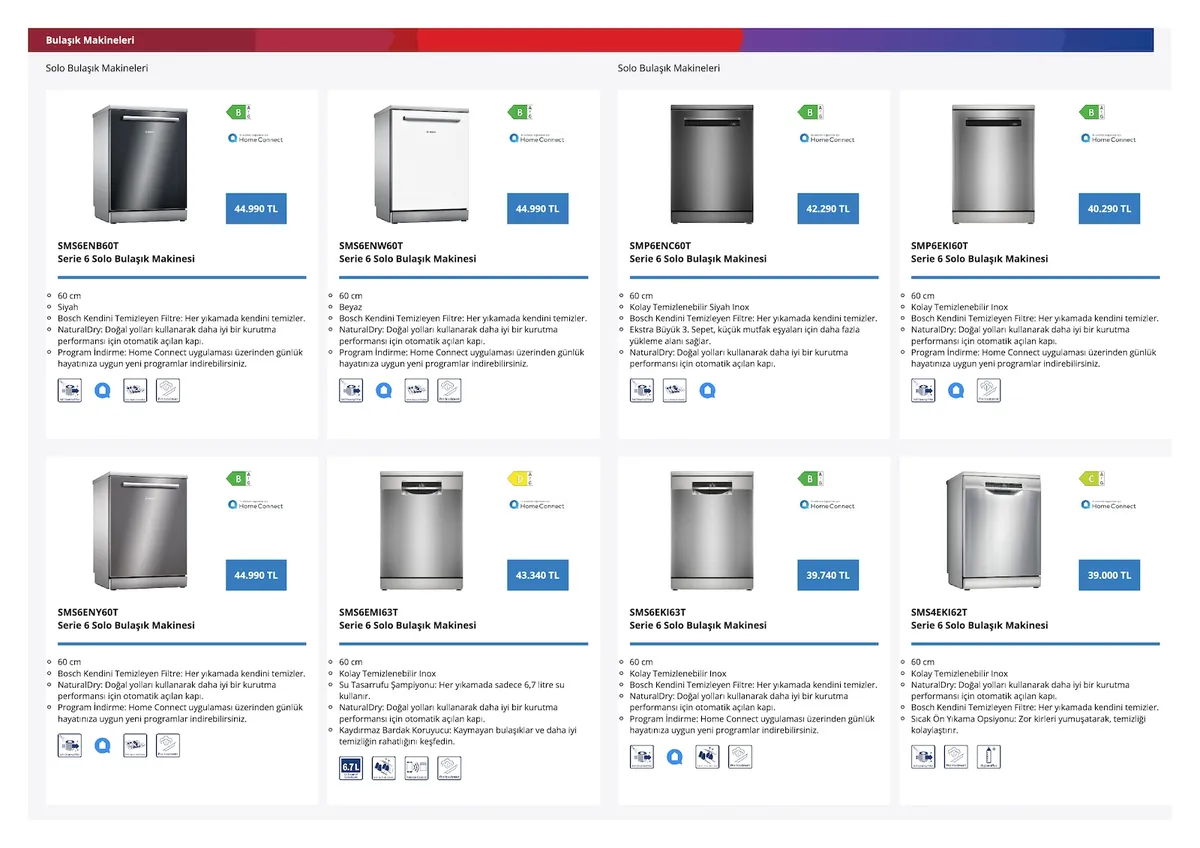Click the D energy rating label on SMS6EMI63T
The image size is (1200, 848).
click(x=519, y=479)
